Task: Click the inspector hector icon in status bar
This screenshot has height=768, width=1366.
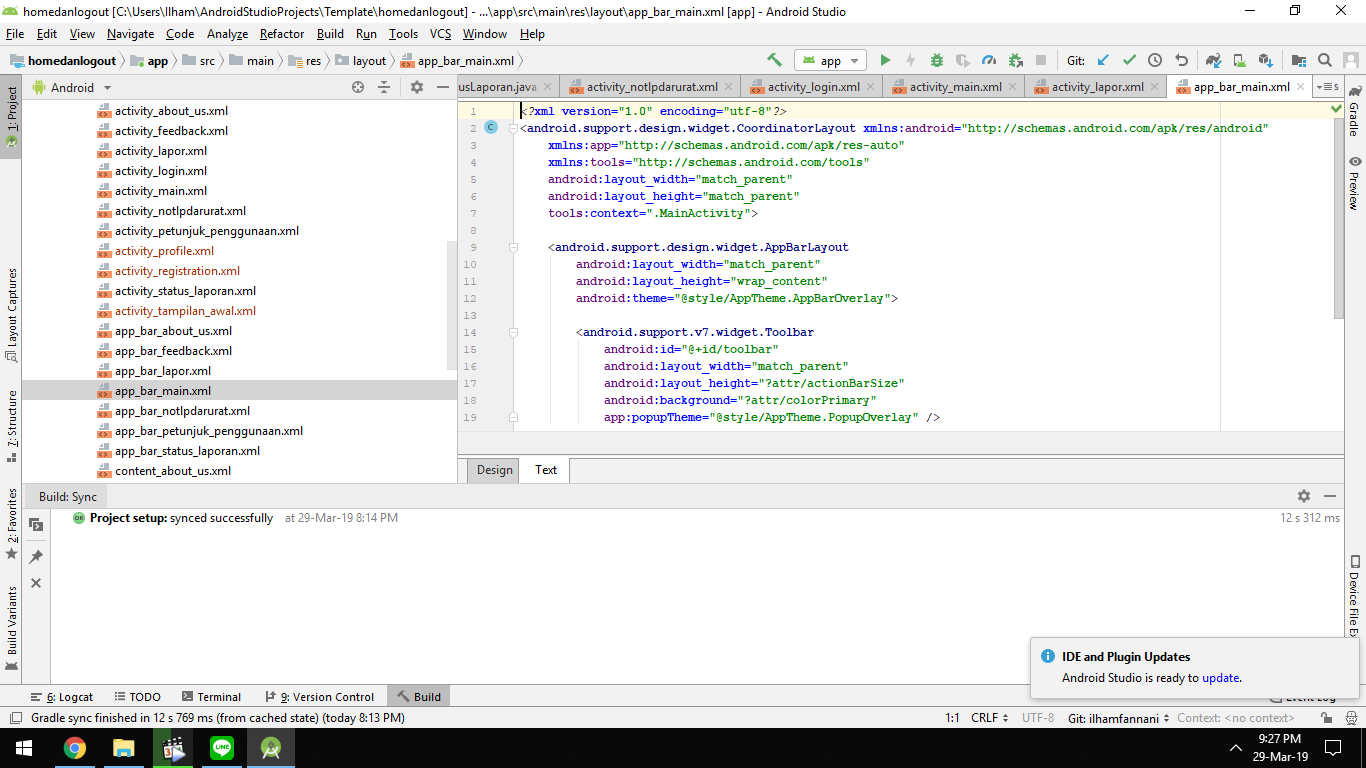Action: tap(1349, 718)
